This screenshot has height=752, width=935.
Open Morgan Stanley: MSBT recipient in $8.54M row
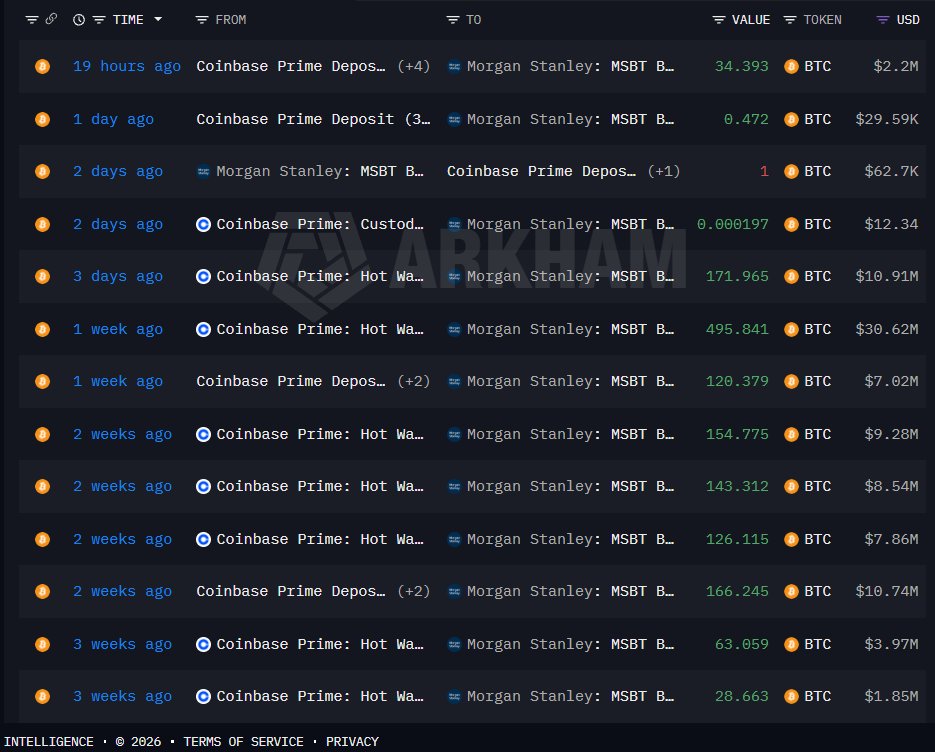coord(570,487)
